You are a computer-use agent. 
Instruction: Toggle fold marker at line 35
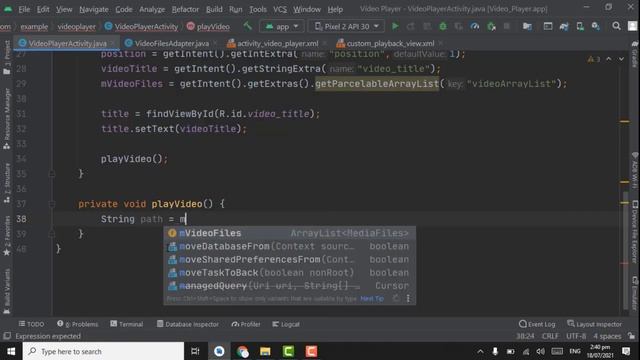tap(52, 174)
